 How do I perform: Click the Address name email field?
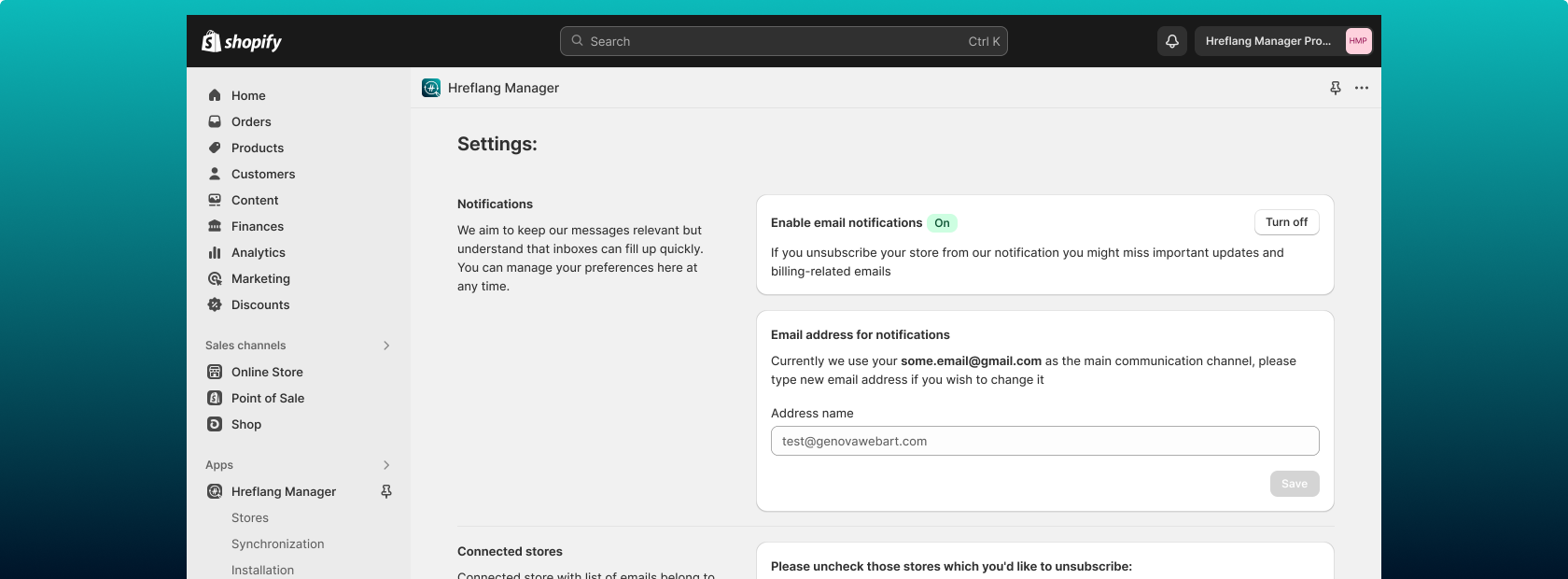click(x=1044, y=441)
